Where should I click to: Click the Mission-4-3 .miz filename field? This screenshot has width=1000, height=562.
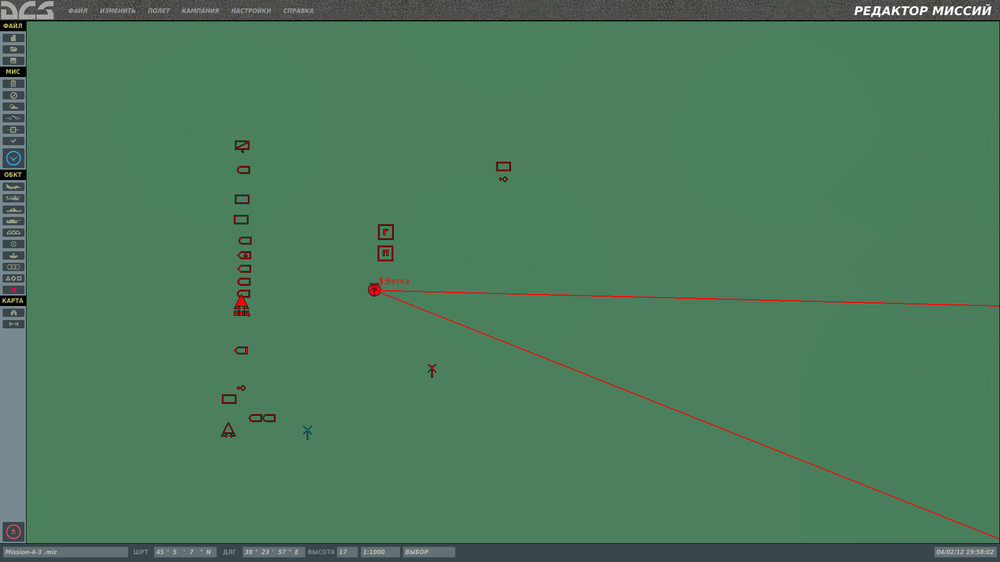[65, 552]
